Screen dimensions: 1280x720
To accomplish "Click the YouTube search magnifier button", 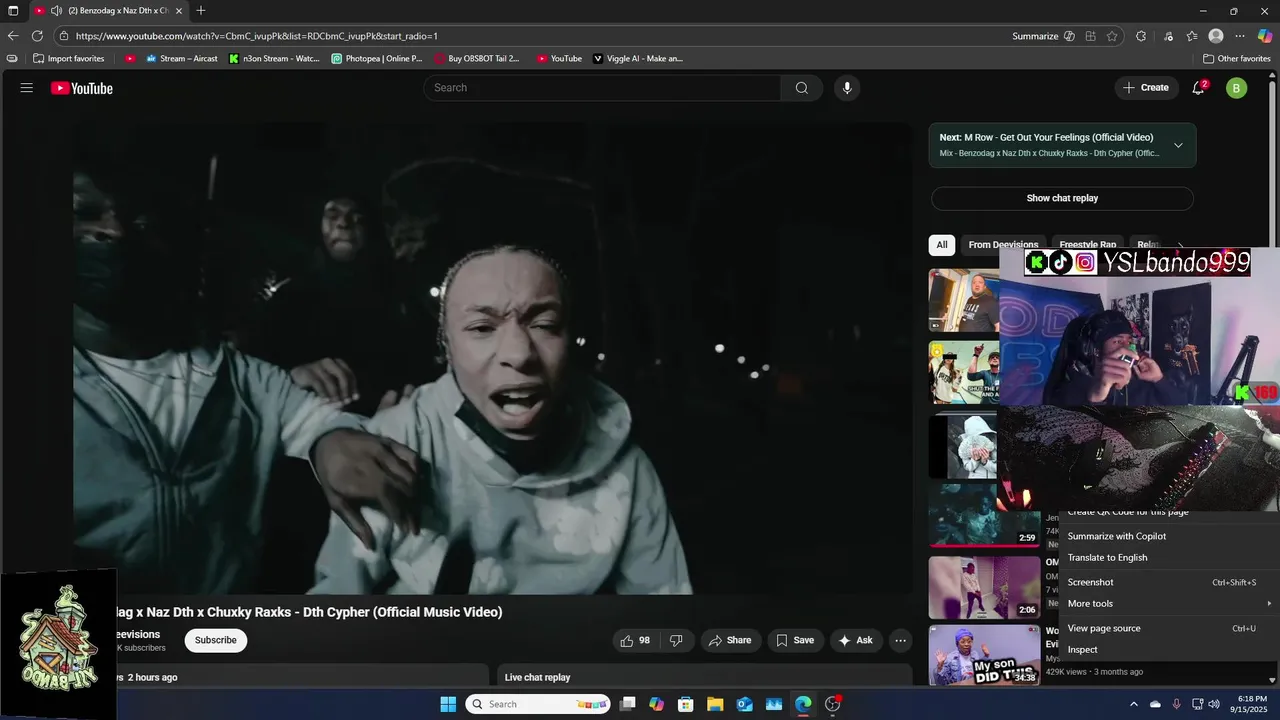I will pos(802,88).
